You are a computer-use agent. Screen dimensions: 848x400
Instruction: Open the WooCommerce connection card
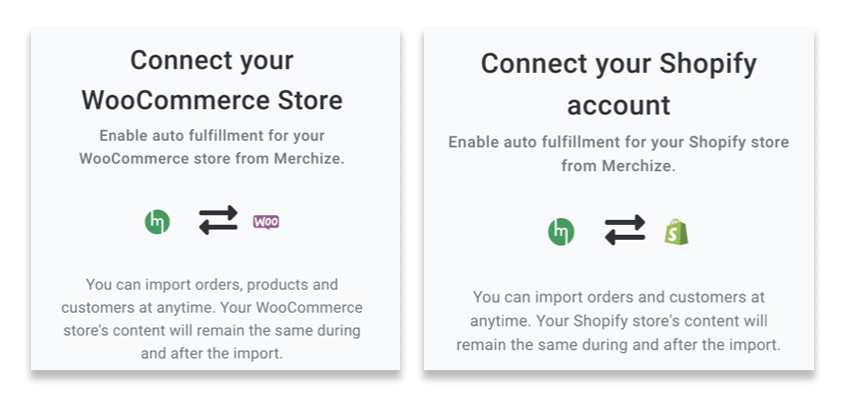[215, 198]
